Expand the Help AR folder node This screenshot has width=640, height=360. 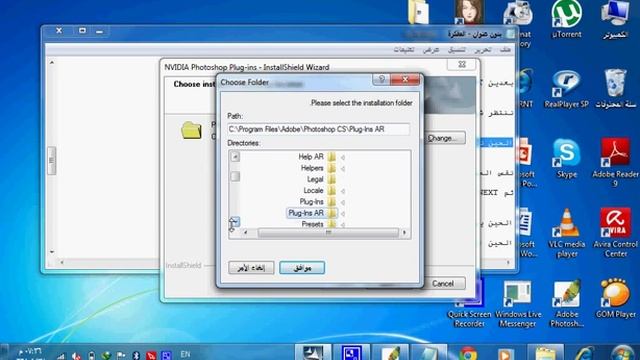tap(342, 157)
